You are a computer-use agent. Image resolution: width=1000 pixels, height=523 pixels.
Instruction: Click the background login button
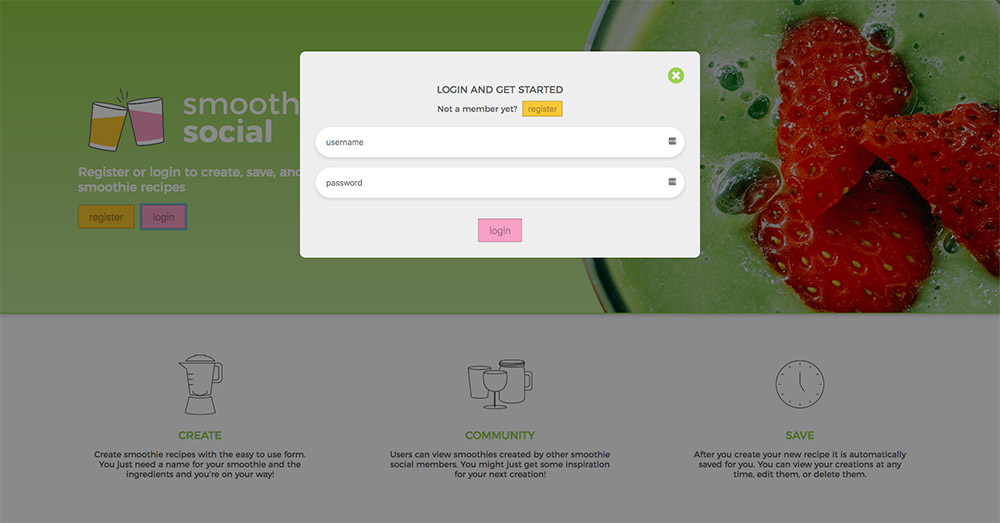[x=163, y=217]
